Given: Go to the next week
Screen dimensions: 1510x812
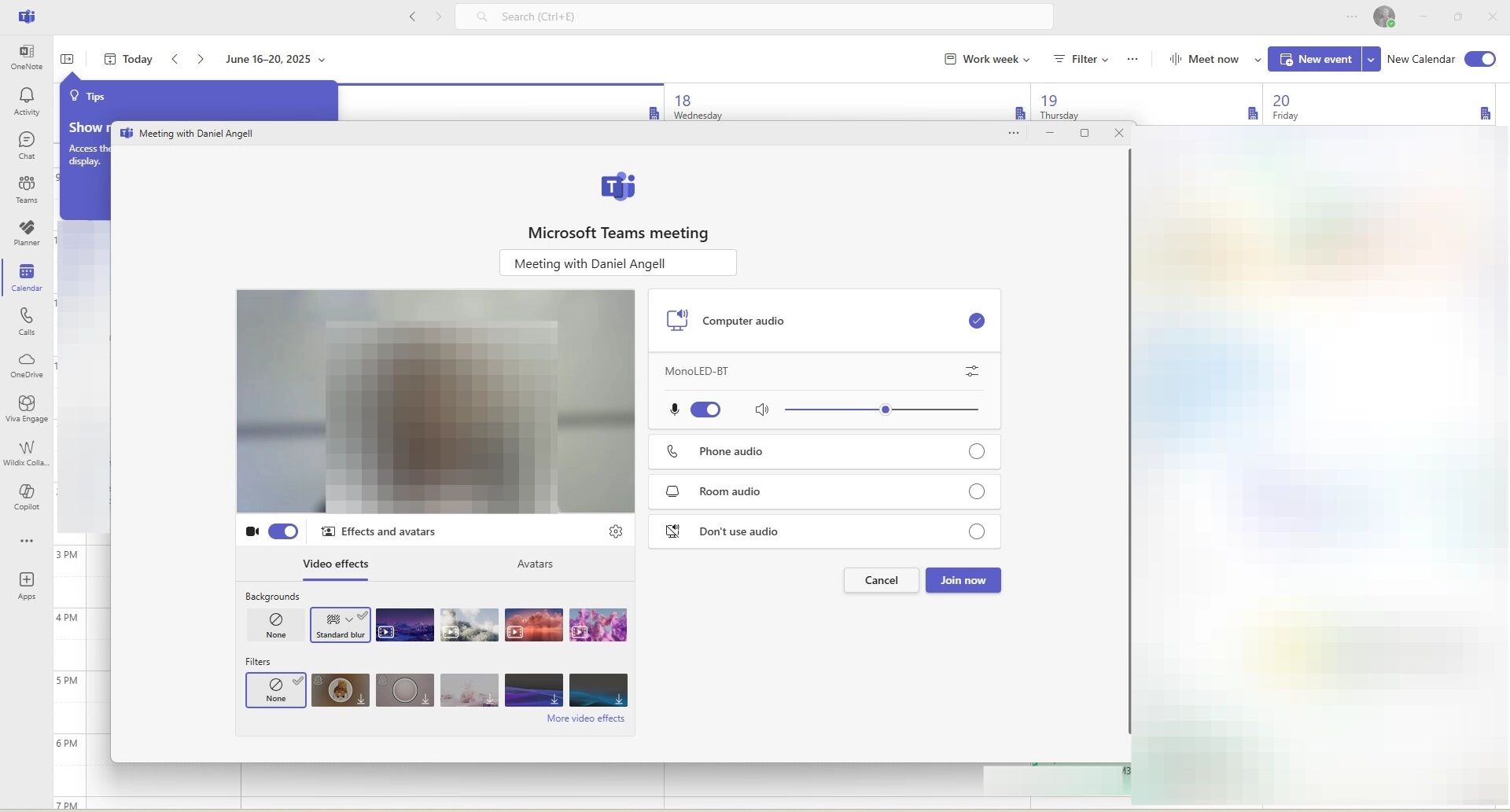Looking at the screenshot, I should 201,59.
